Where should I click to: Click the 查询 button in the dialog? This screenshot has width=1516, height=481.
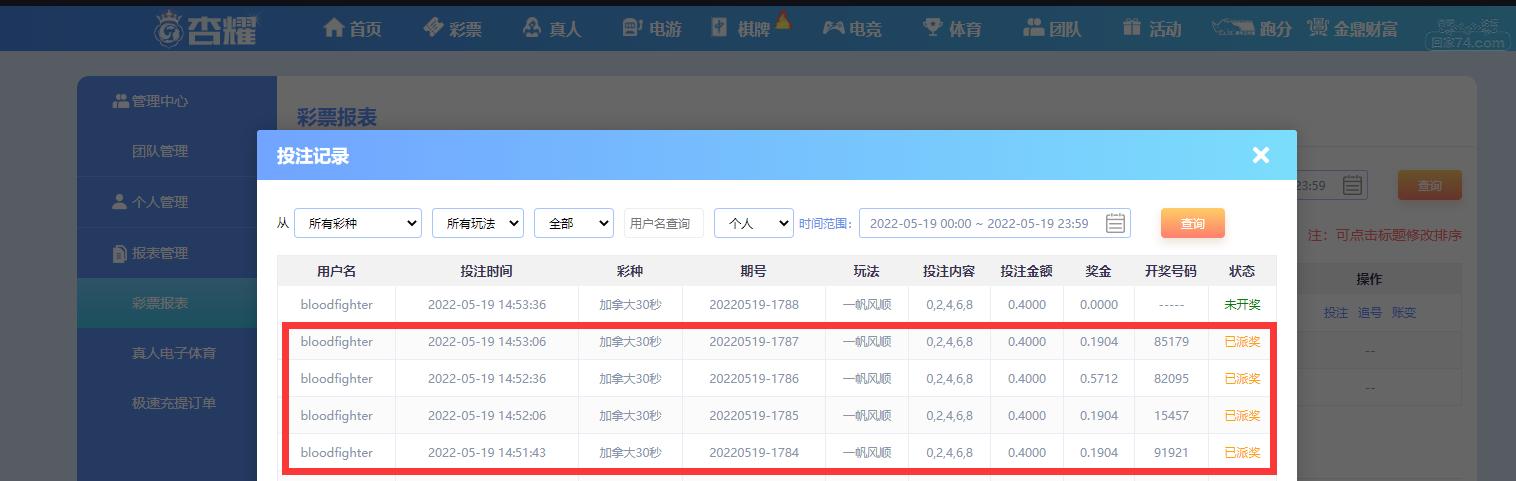1193,223
